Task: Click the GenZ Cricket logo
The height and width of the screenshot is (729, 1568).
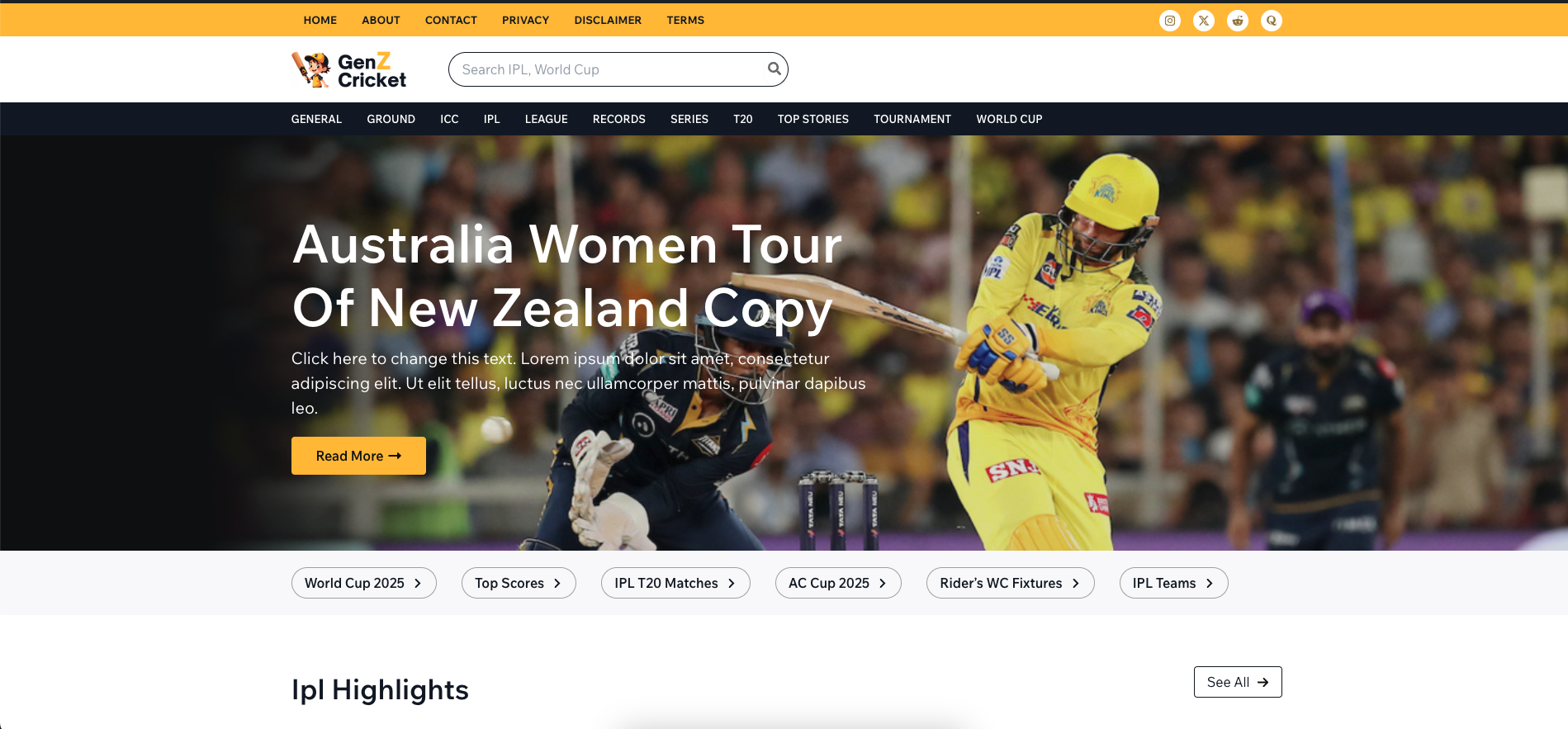Action: click(x=348, y=70)
